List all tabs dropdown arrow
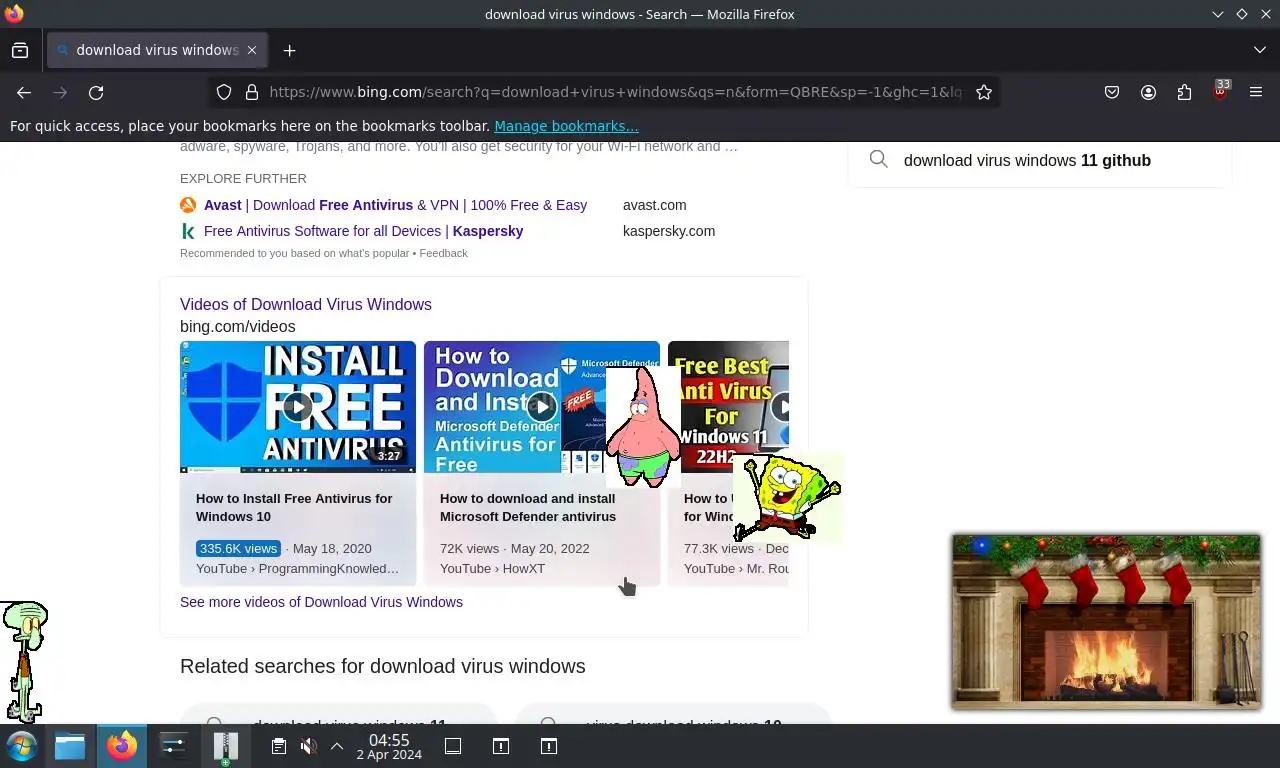Viewport: 1280px width, 768px height. tap(1259, 50)
